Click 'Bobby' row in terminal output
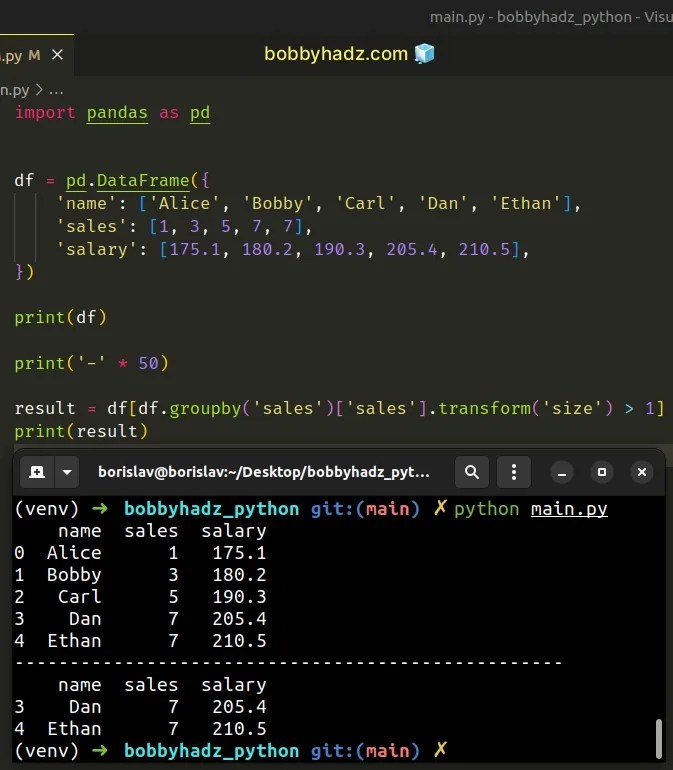The height and width of the screenshot is (770, 673). [140, 575]
